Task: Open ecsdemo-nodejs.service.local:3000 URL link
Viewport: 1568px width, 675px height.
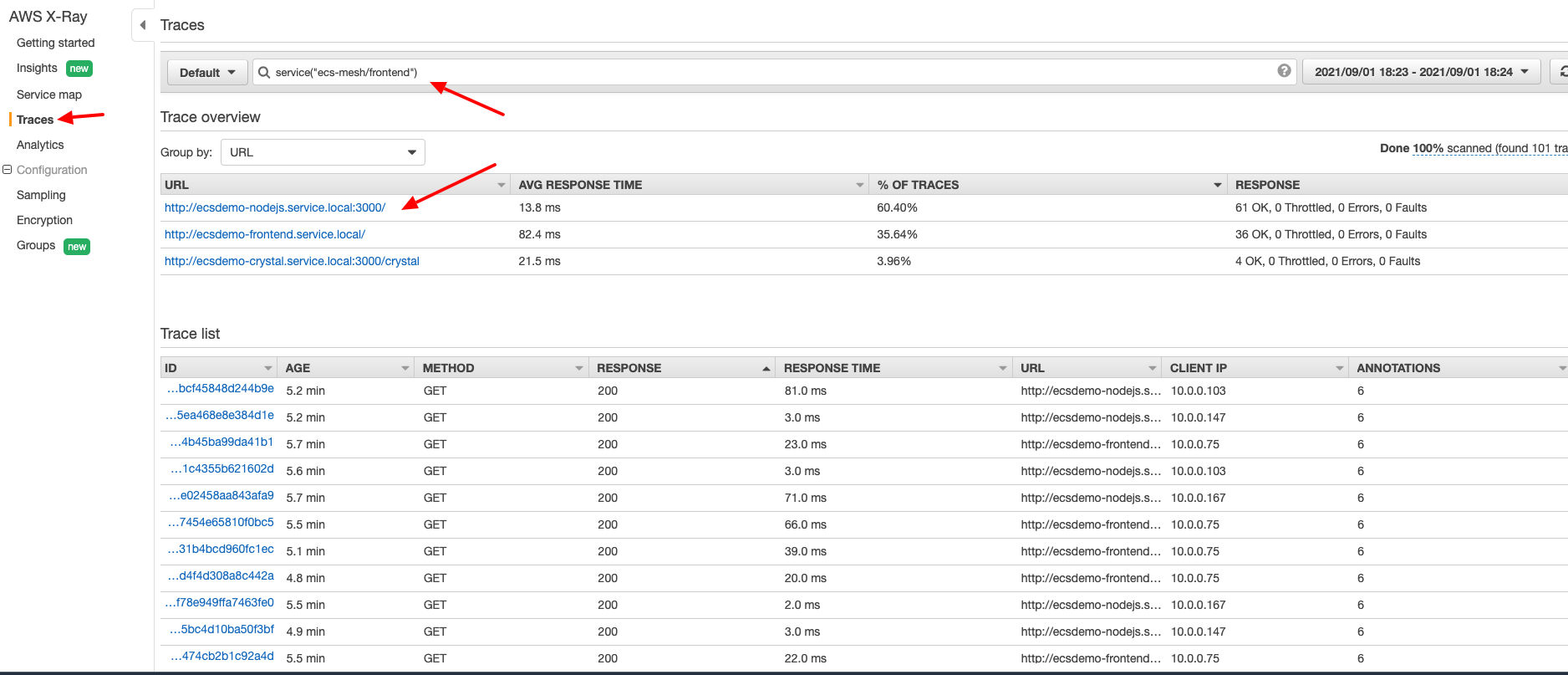Action: pos(275,207)
